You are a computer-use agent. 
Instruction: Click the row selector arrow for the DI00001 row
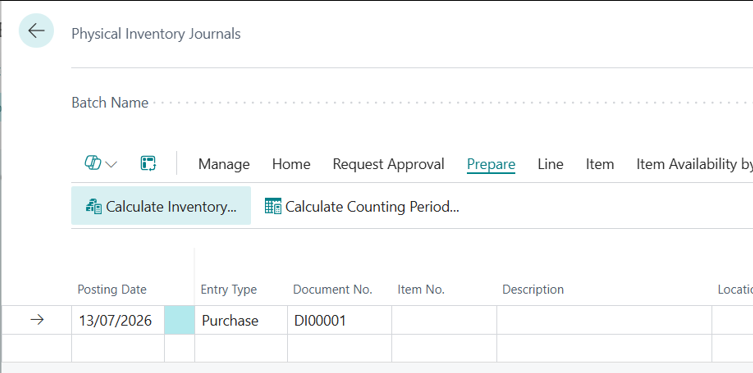pyautogui.click(x=37, y=320)
